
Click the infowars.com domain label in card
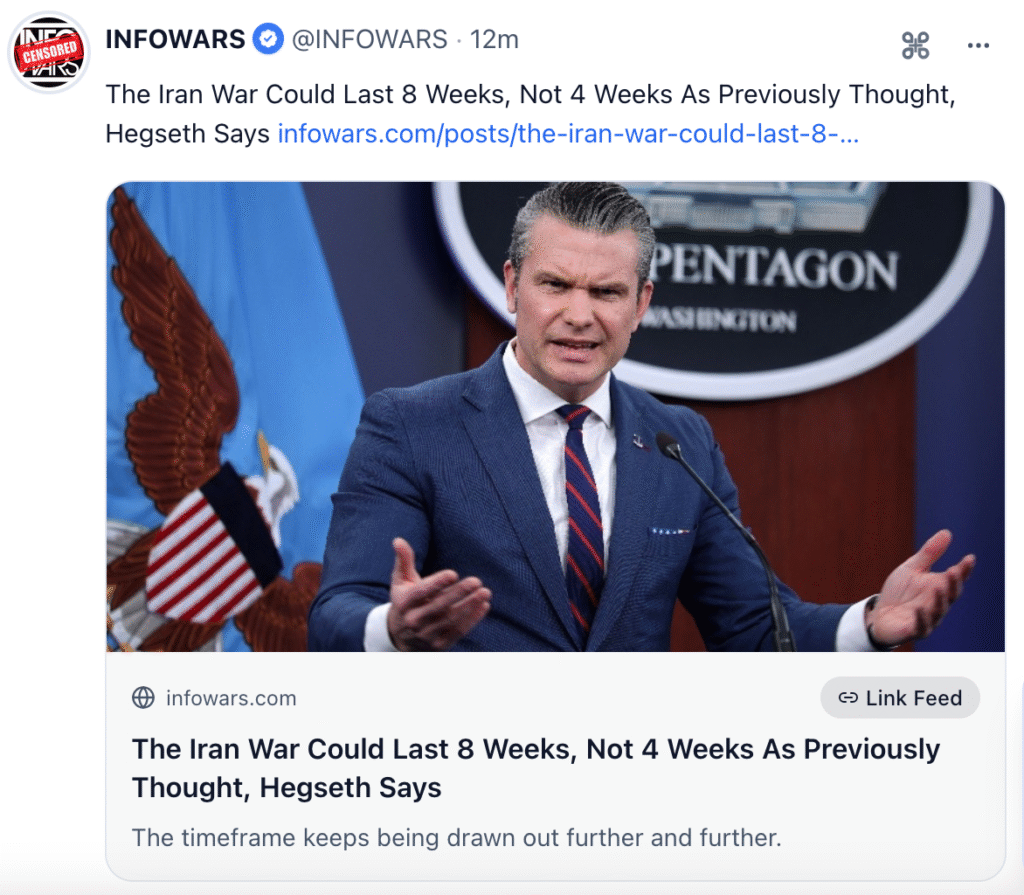pyautogui.click(x=231, y=698)
